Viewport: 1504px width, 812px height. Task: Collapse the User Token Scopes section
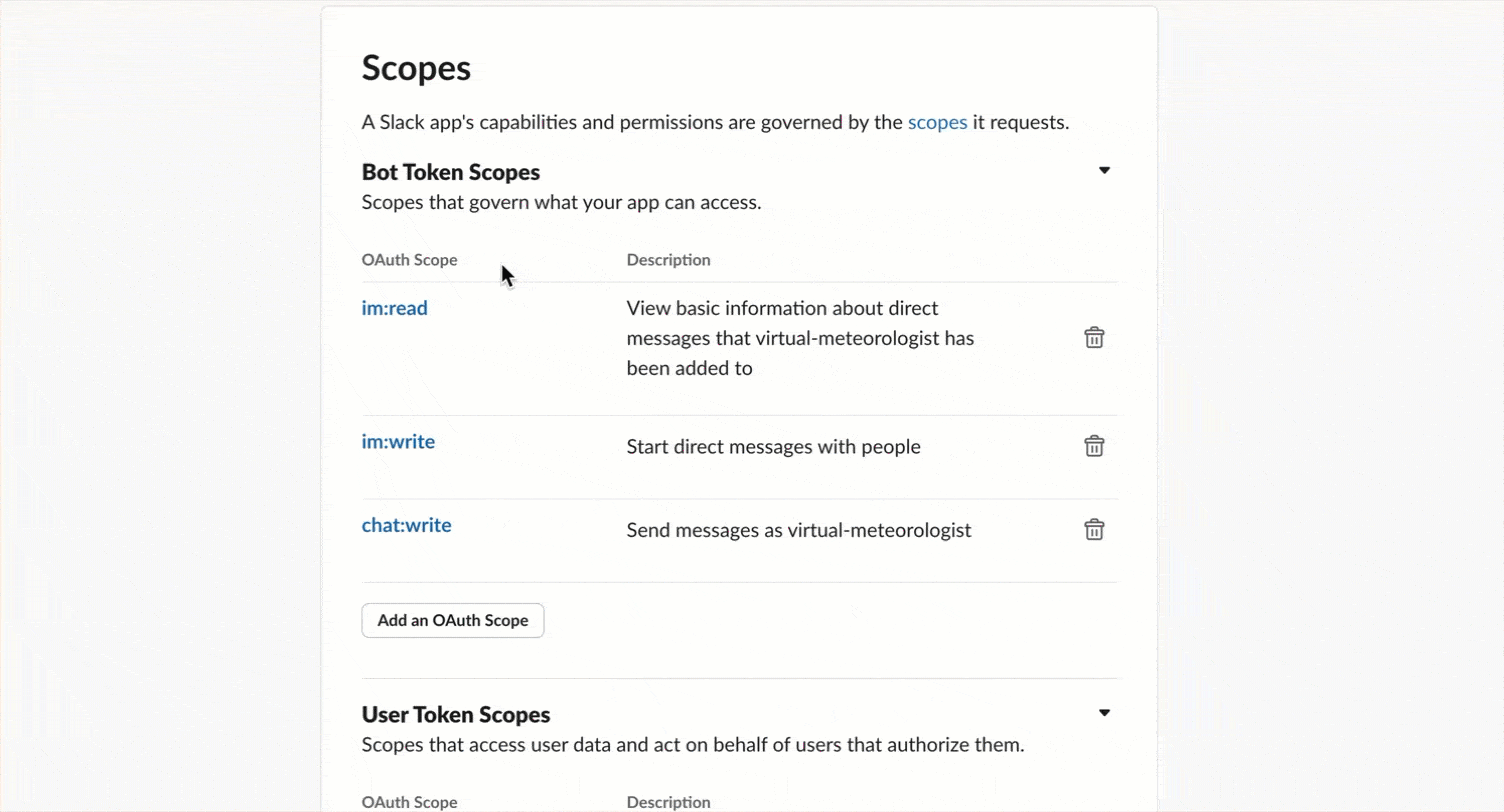(1104, 712)
